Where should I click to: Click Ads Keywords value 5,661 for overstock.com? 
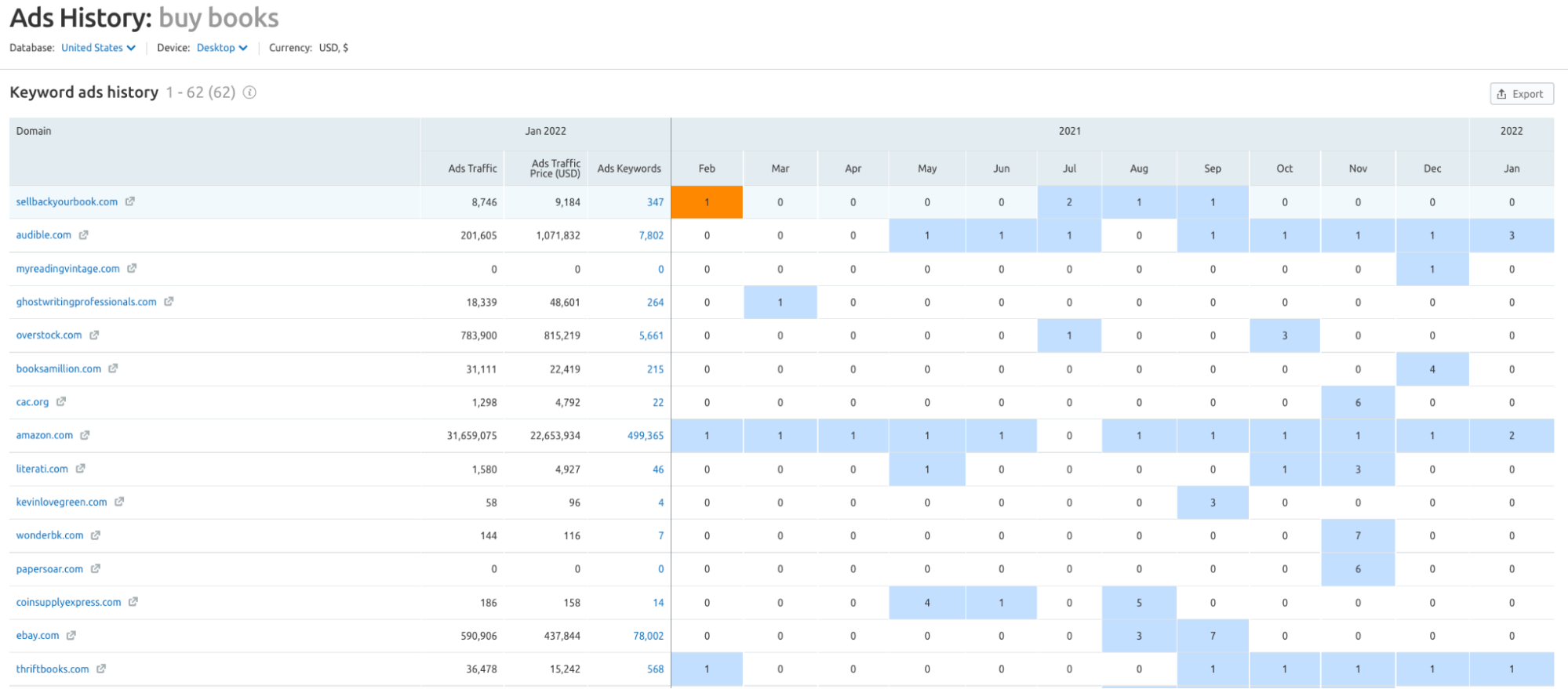pyautogui.click(x=651, y=335)
